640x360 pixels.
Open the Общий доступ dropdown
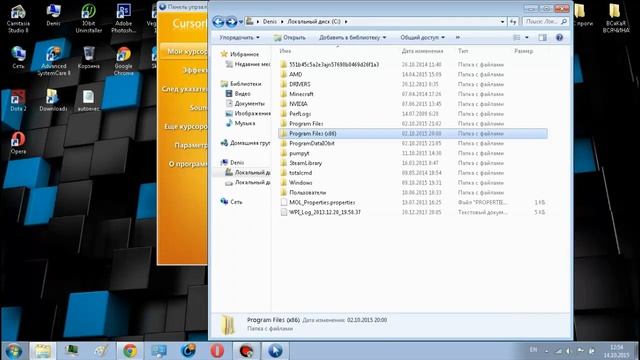click(422, 38)
